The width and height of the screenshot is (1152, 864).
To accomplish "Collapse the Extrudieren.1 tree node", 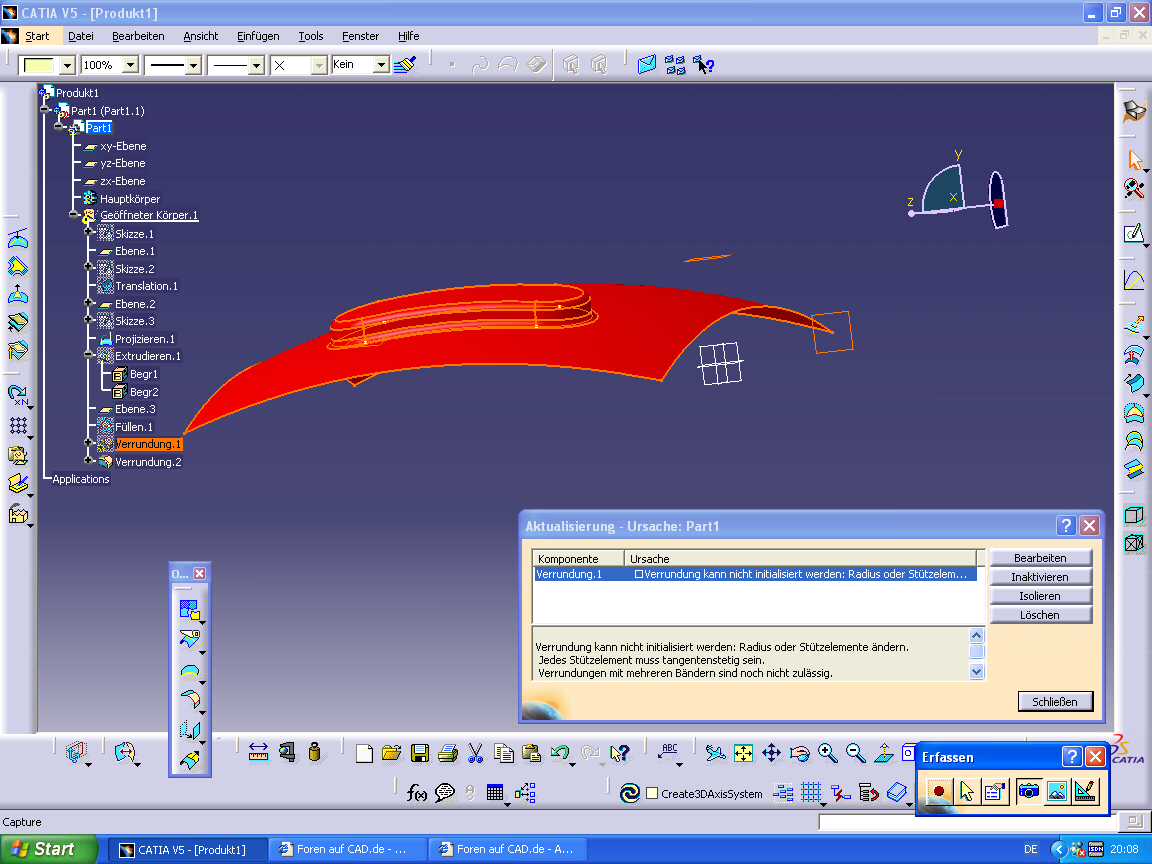I will click(x=89, y=355).
